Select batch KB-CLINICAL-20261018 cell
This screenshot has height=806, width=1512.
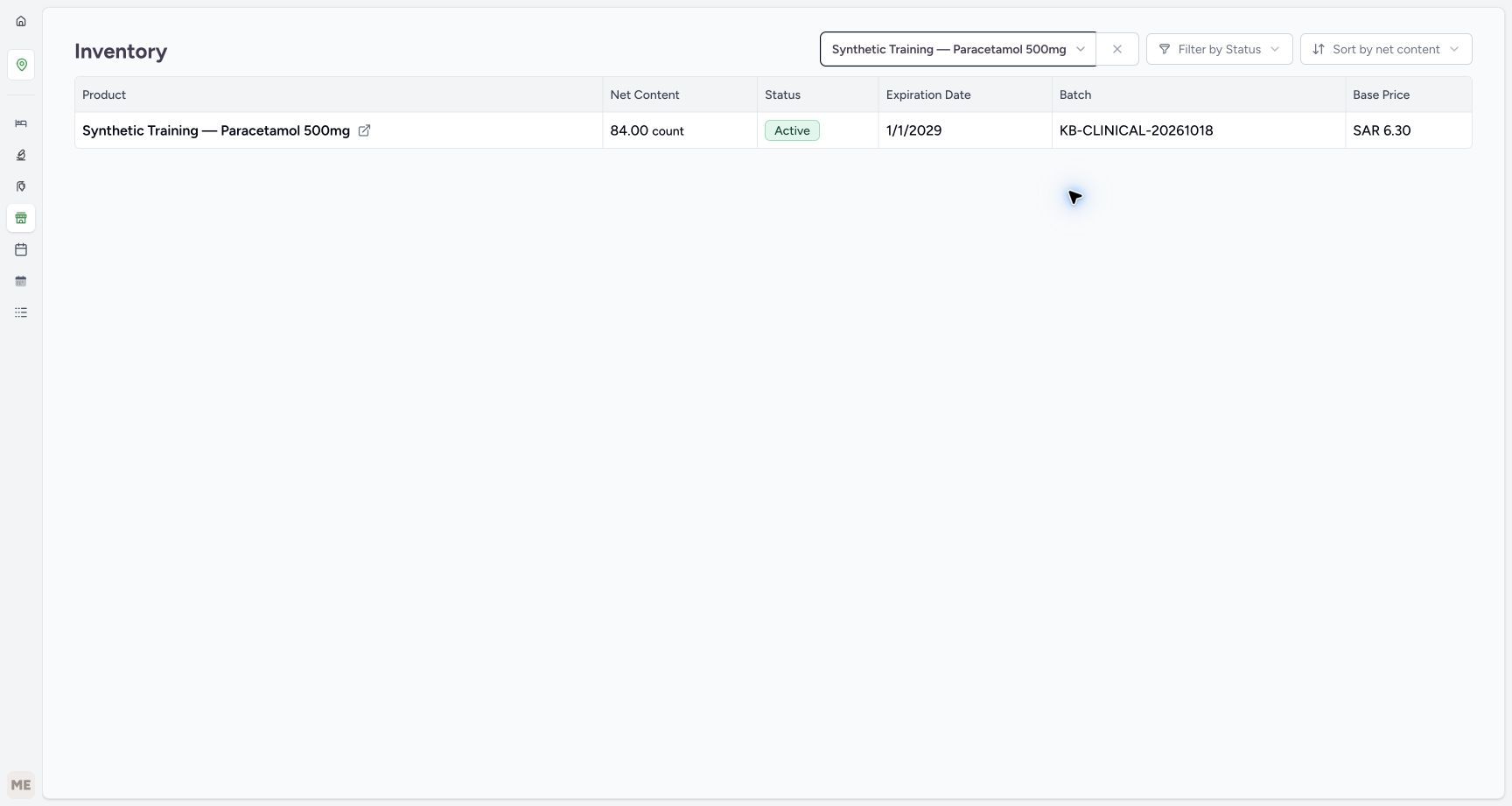pos(1198,130)
